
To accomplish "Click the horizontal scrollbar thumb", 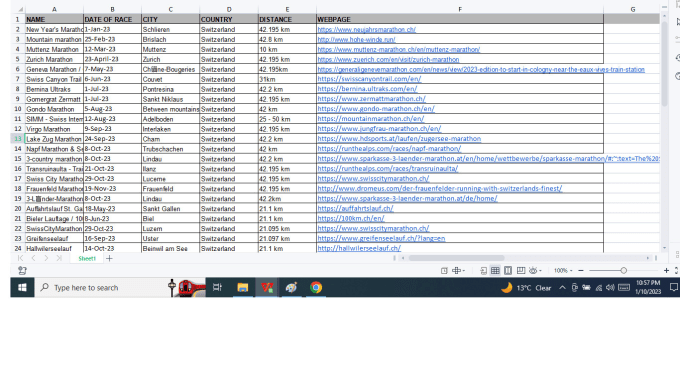I will pos(456,258).
